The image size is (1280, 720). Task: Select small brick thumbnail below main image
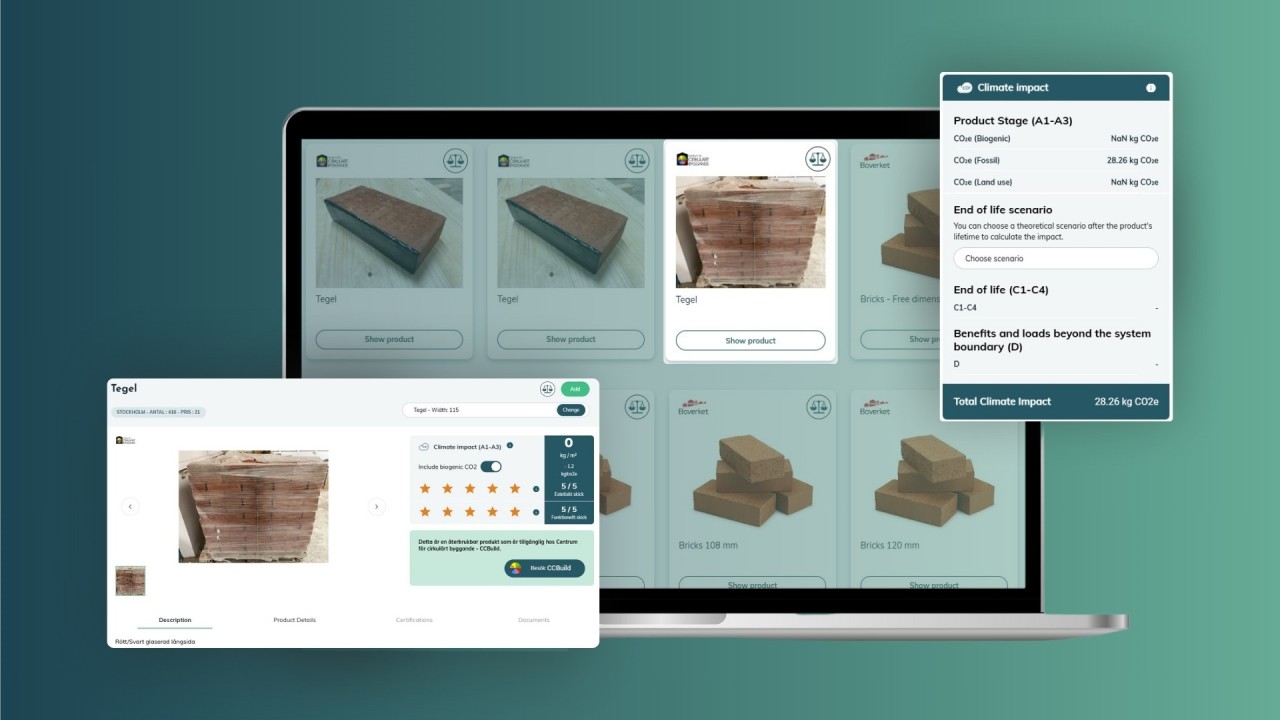(130, 581)
